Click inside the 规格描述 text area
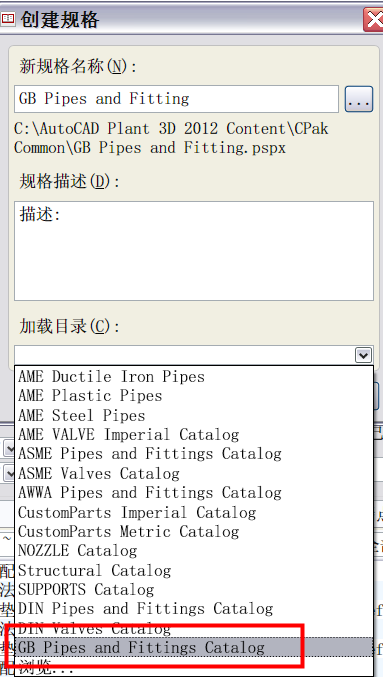The image size is (383, 677). tap(194, 251)
